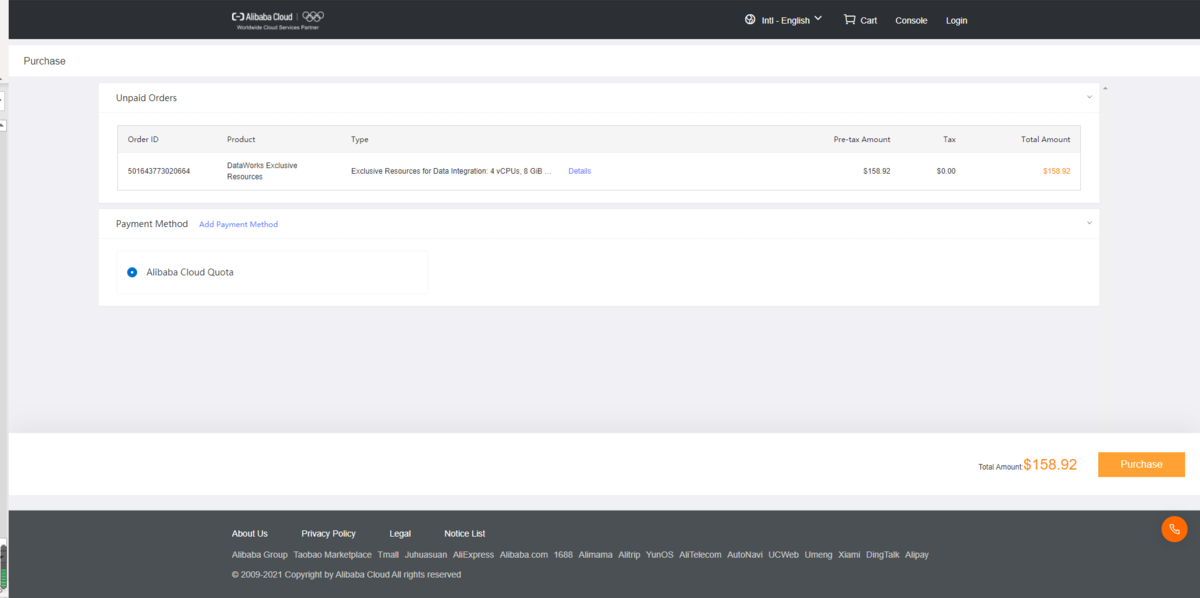The height and width of the screenshot is (598, 1200).
Task: Click the scroll up arrow beside Unpaid Orders
Action: click(1104, 89)
